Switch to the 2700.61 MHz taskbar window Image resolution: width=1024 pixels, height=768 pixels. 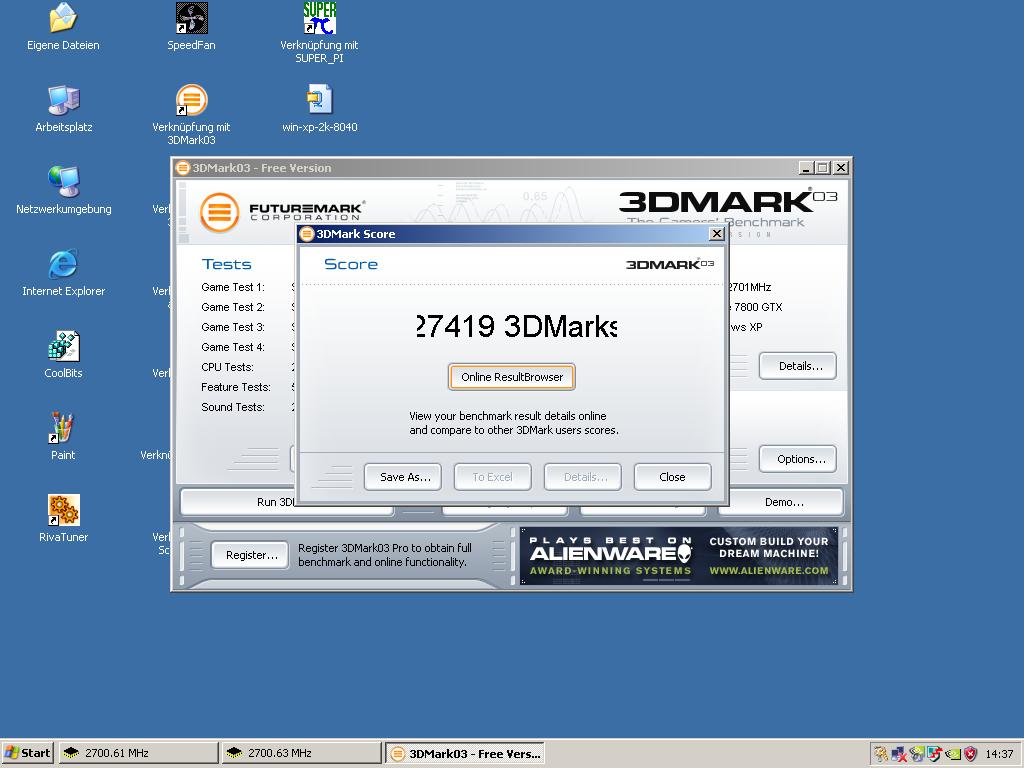(x=138, y=753)
